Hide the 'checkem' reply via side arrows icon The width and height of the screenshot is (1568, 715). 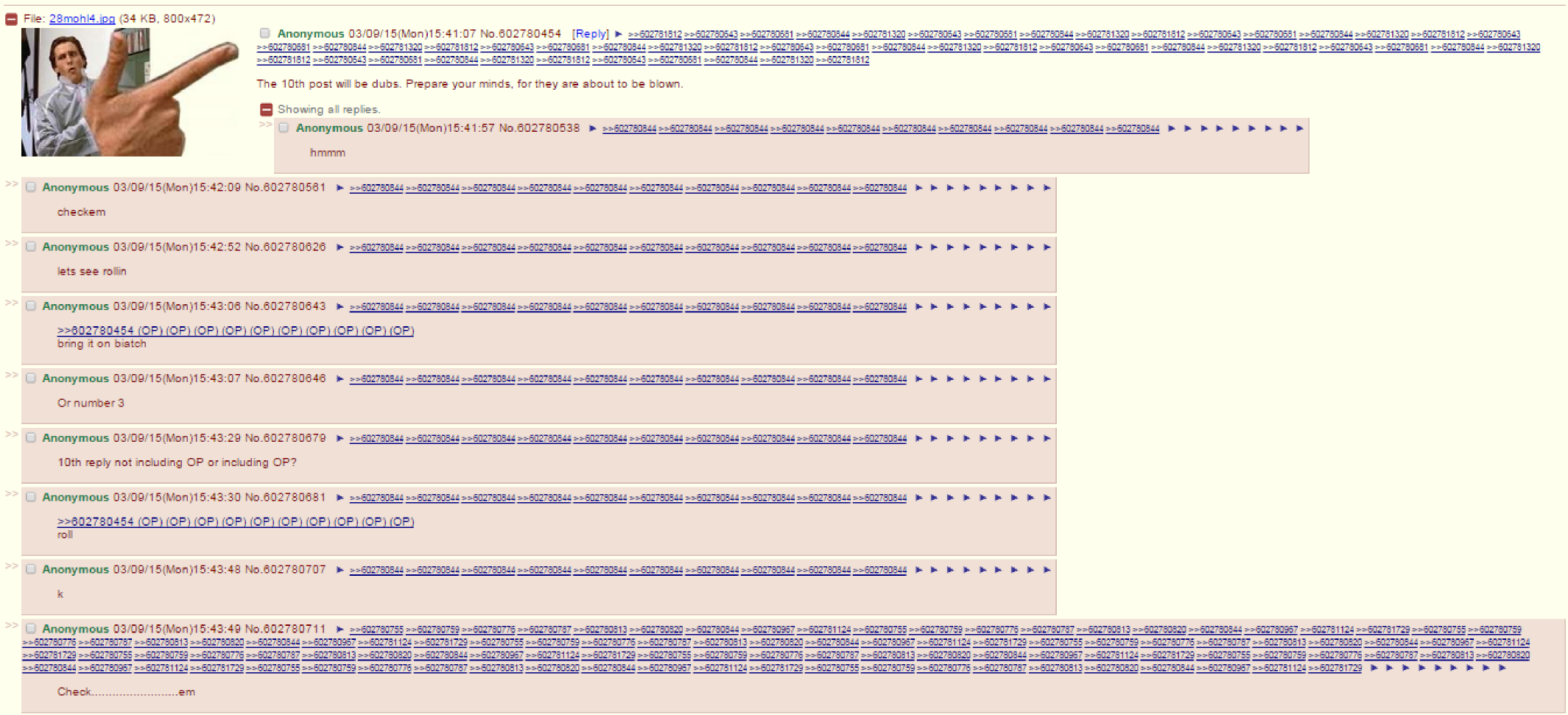[x=11, y=184]
